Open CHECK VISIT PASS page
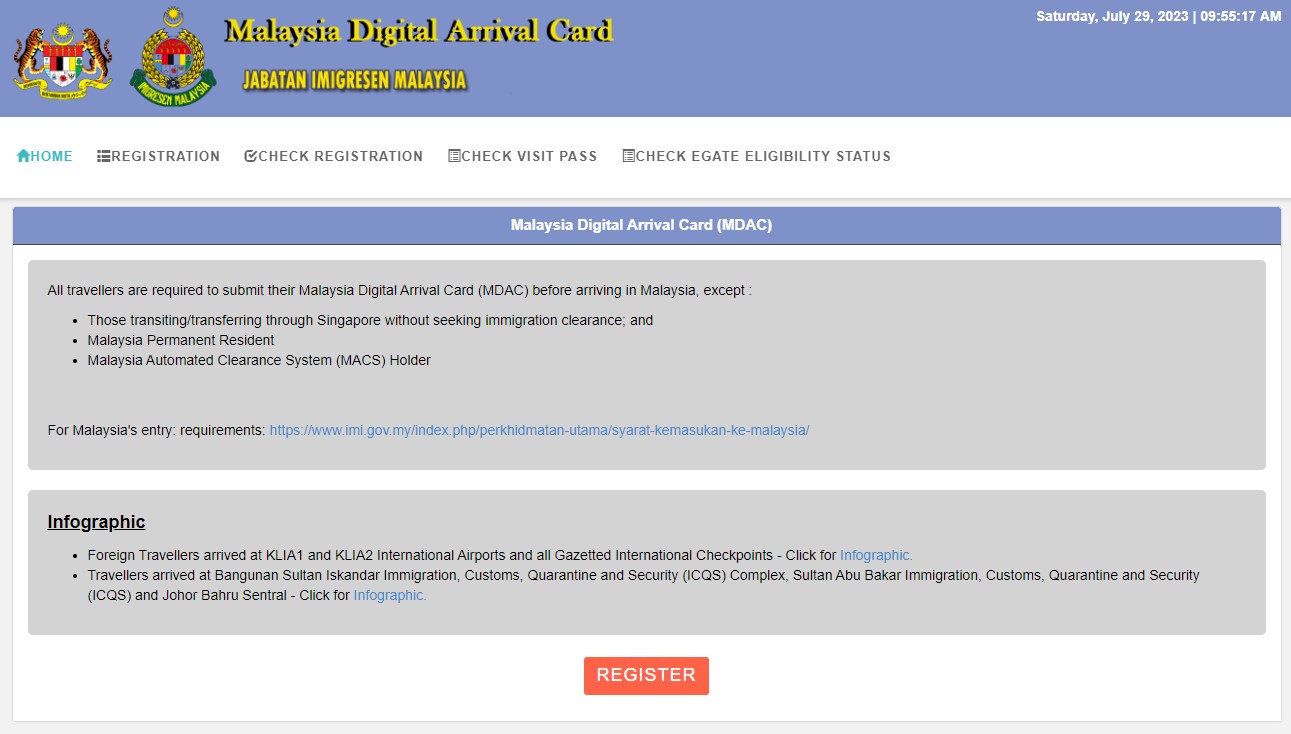 523,156
